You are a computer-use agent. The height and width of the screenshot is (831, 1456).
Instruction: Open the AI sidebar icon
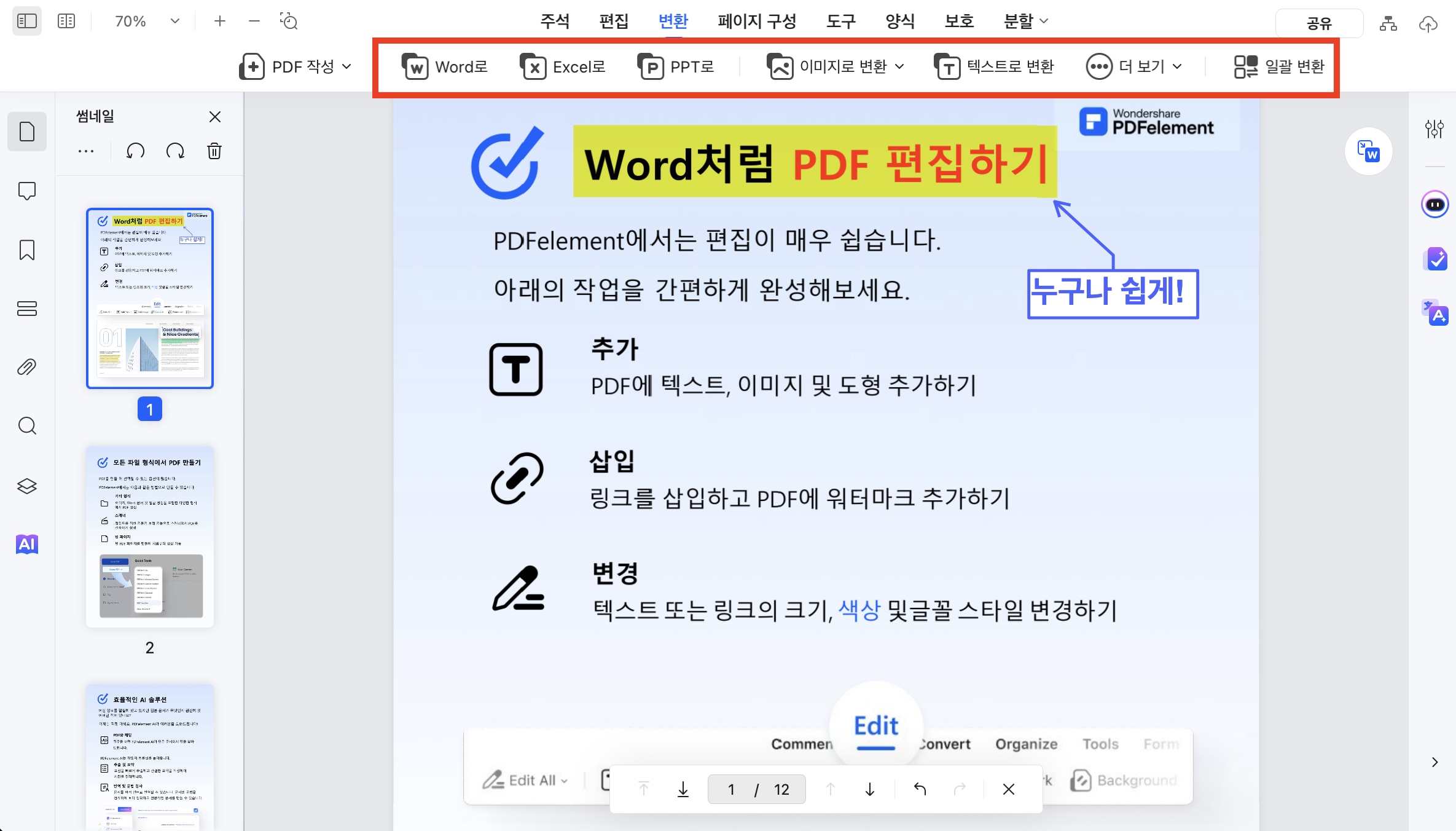(27, 544)
